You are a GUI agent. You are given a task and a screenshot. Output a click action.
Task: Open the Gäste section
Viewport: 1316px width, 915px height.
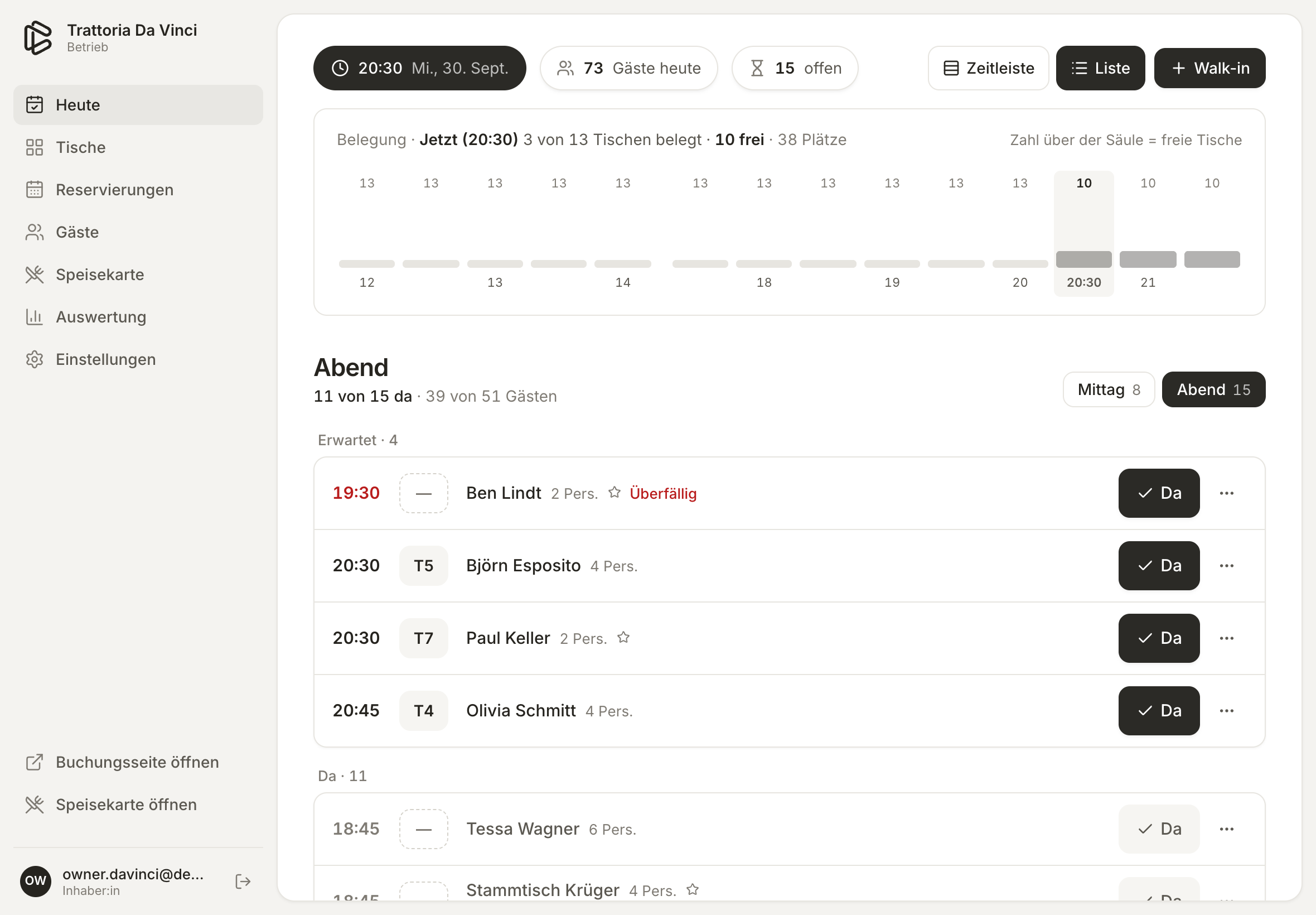coord(138,232)
